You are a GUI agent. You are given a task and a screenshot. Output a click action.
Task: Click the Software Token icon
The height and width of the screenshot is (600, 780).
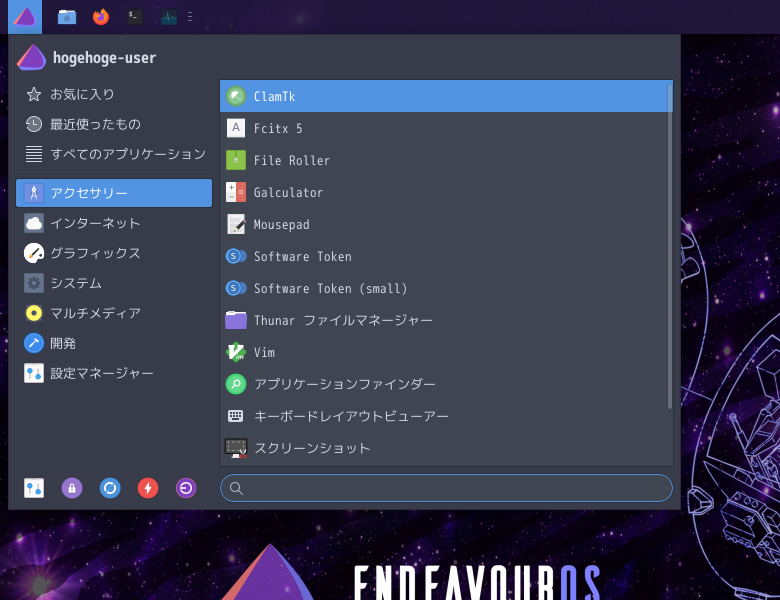[x=236, y=256]
